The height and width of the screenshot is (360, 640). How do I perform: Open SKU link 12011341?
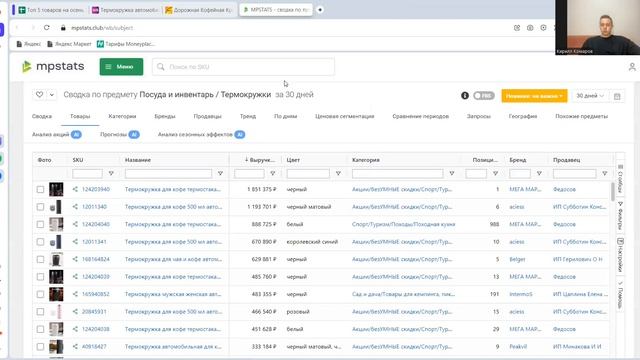tap(94, 242)
